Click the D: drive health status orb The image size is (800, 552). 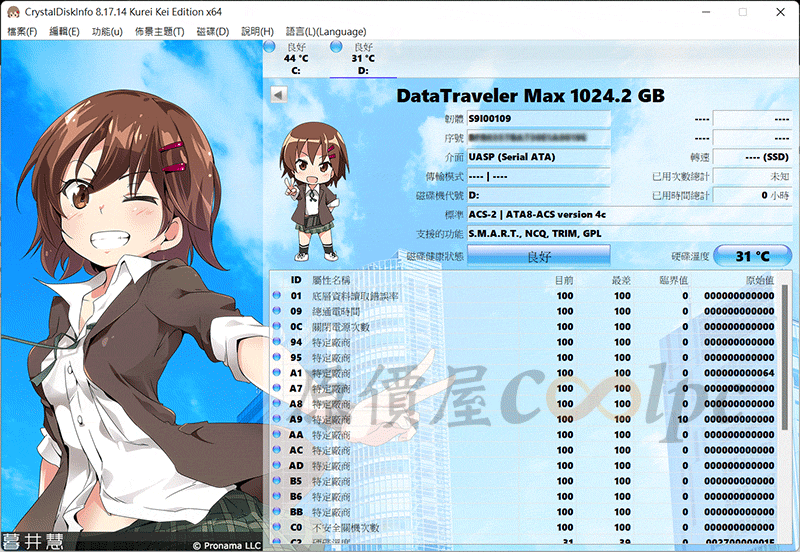(336, 47)
